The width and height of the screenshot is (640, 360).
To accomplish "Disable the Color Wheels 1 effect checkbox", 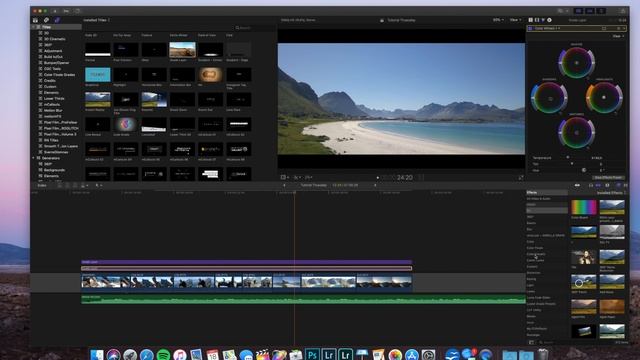I will (x=530, y=29).
